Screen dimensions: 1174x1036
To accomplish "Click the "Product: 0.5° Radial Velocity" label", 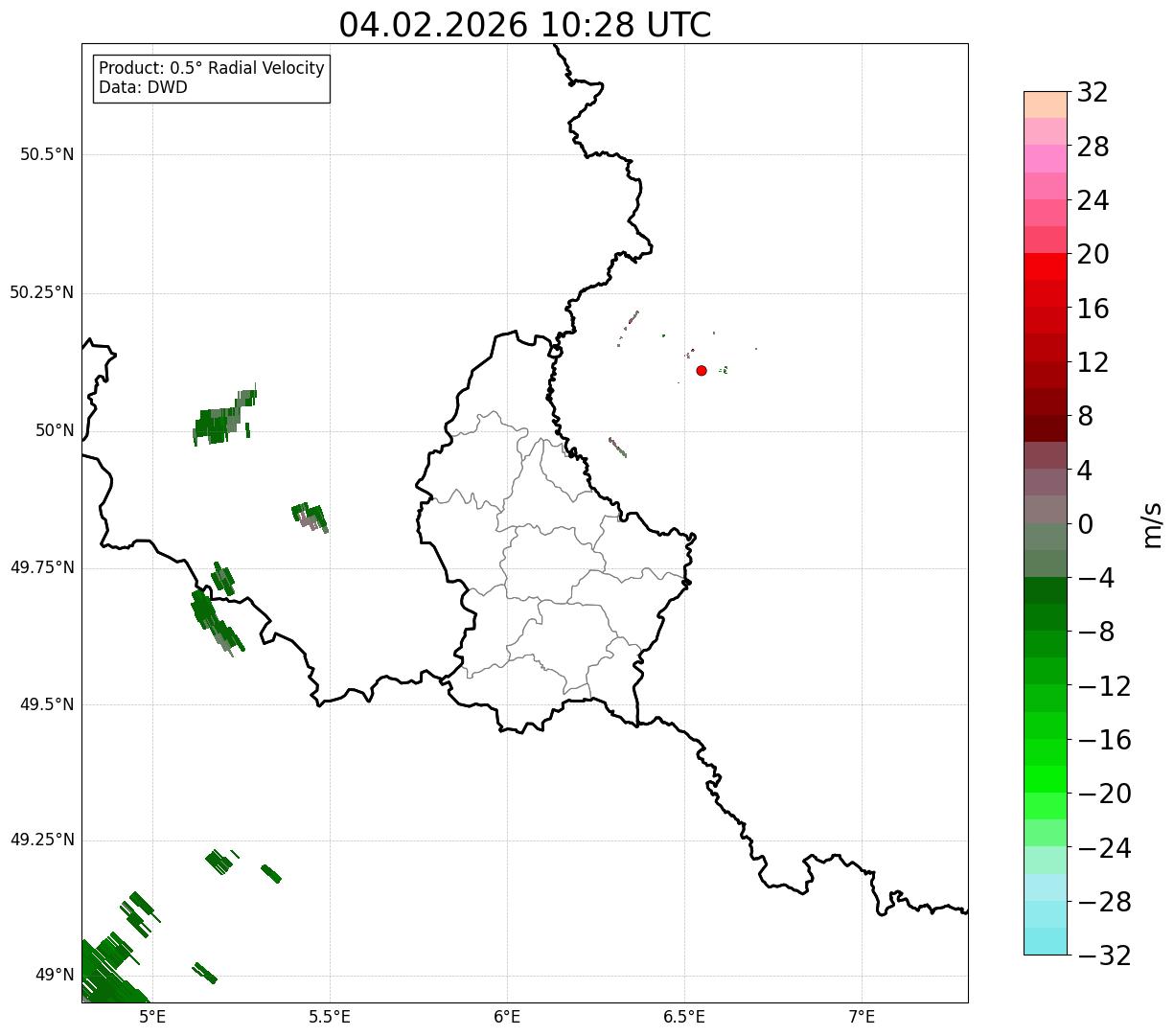I will click(212, 69).
